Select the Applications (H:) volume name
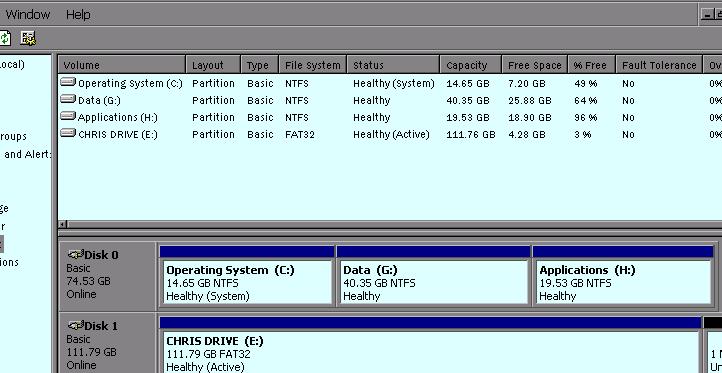Viewport: 722px width, 373px height. 118,117
